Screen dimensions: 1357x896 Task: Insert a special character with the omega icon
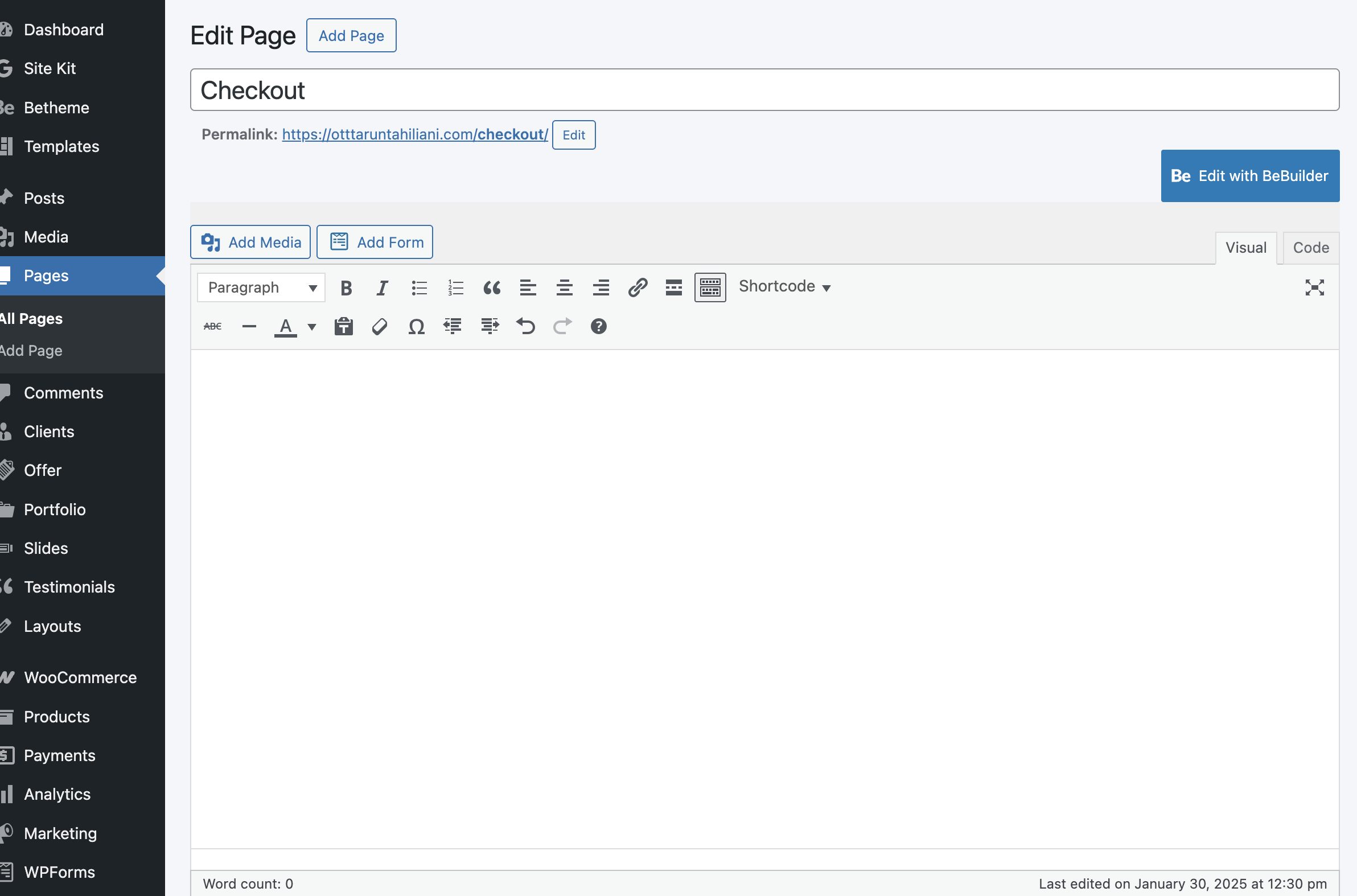point(416,327)
